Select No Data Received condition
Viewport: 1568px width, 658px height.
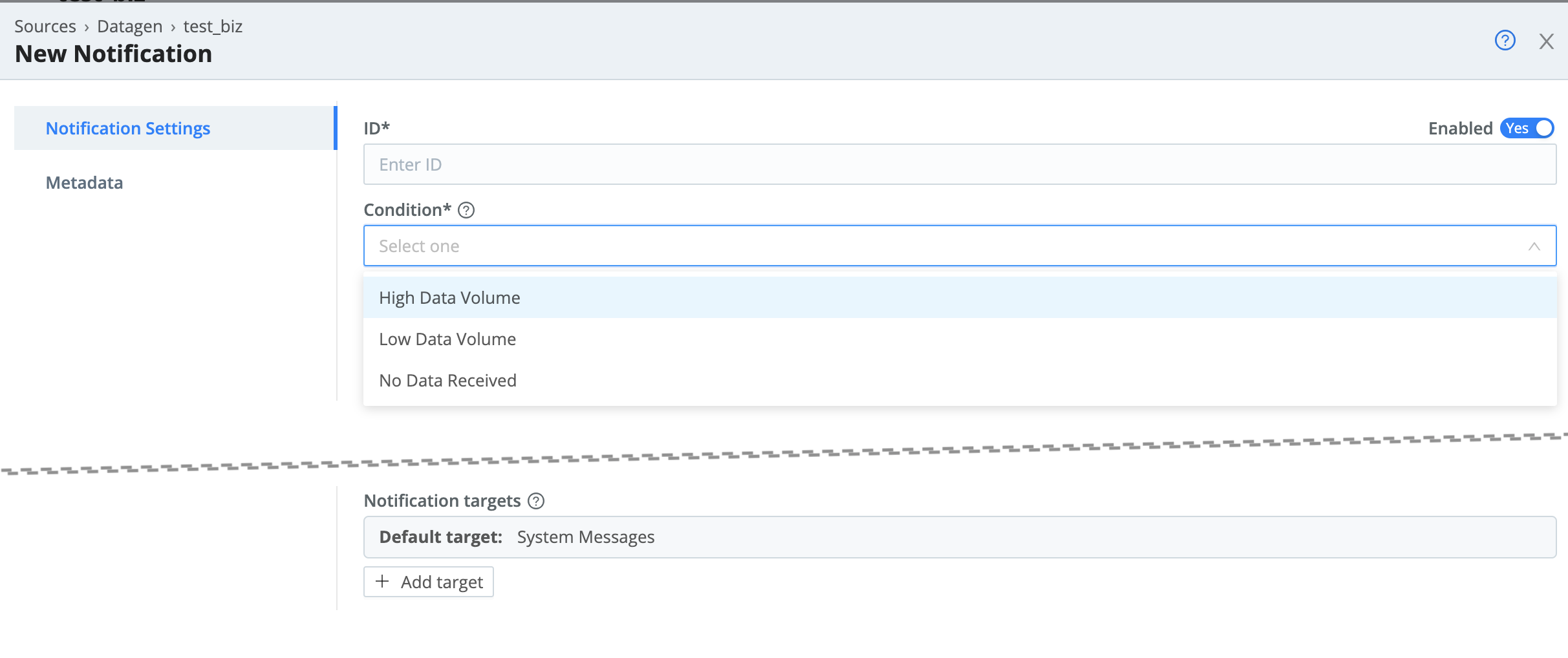coord(447,380)
